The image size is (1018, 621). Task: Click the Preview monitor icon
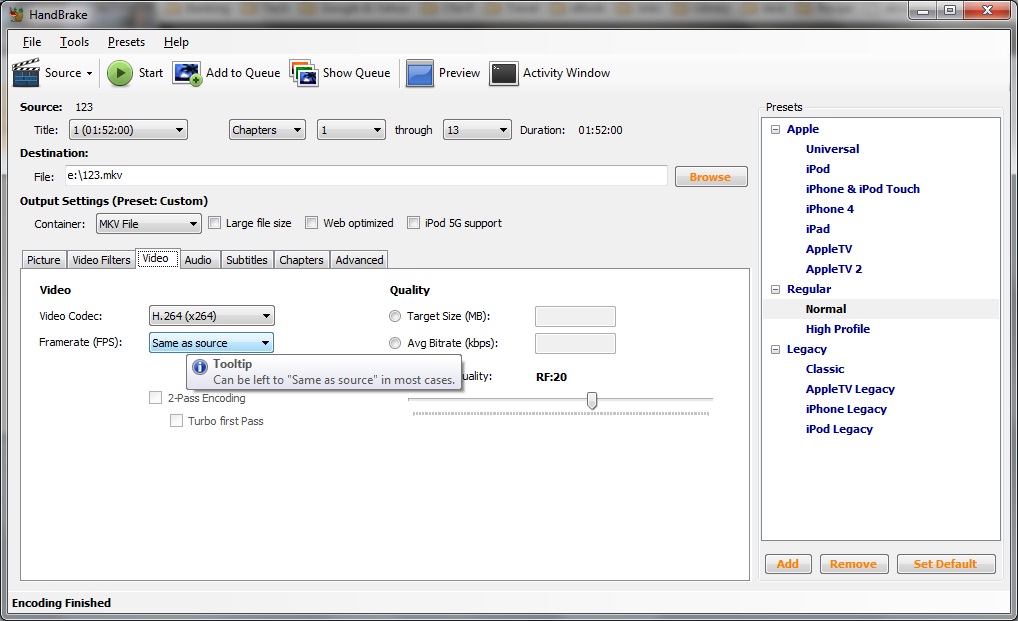(420, 73)
